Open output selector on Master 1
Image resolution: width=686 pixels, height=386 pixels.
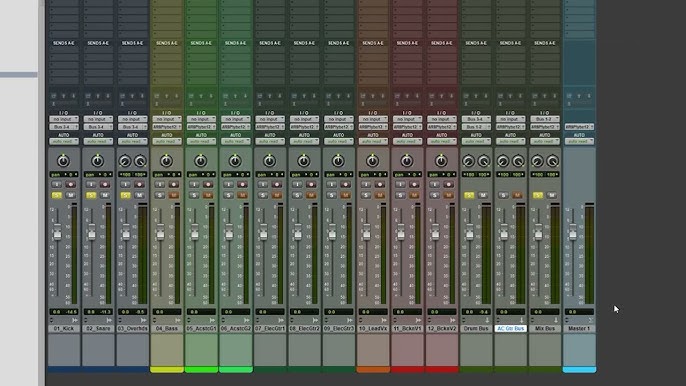point(579,127)
